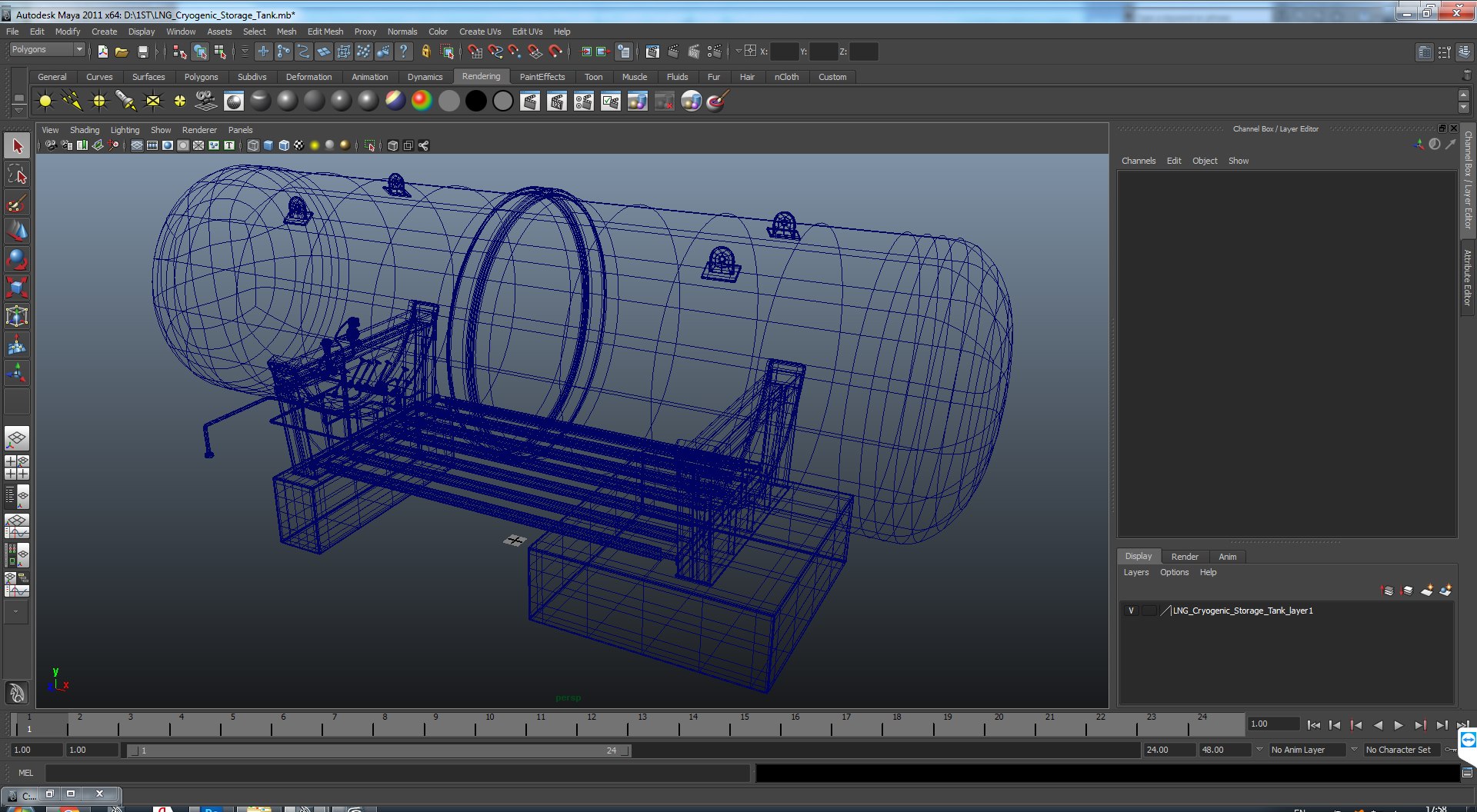Create an area light from shelf
The height and width of the screenshot is (812, 1477).
pos(153,101)
